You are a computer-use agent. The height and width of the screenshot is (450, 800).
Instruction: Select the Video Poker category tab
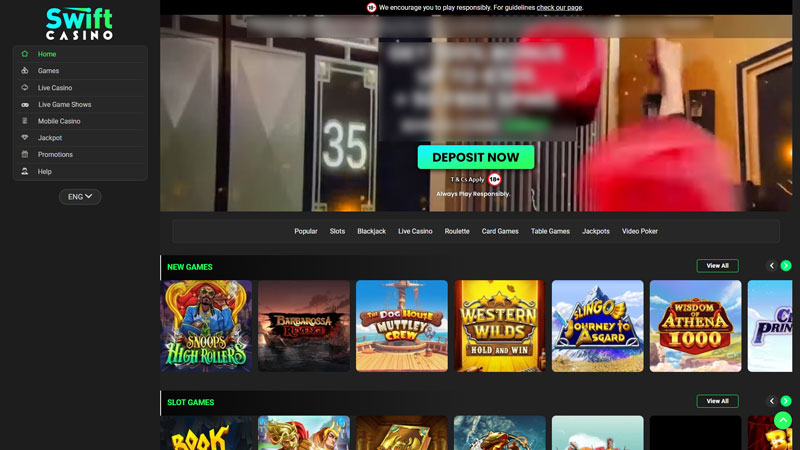[640, 231]
